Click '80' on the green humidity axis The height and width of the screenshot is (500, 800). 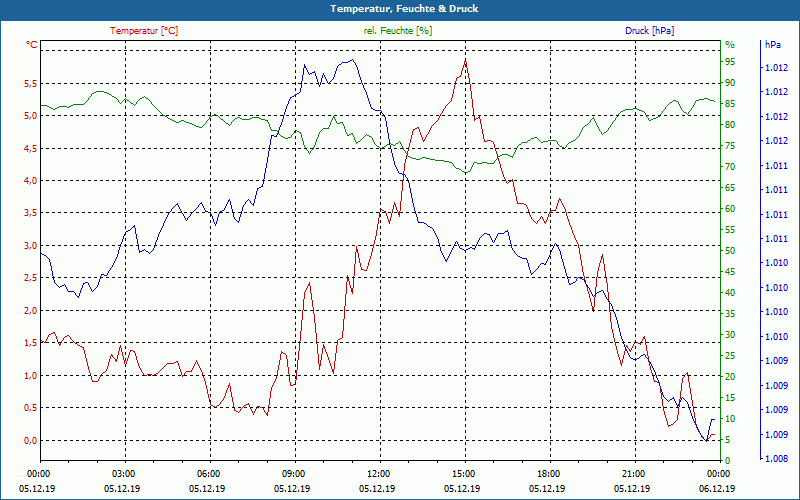pos(730,124)
